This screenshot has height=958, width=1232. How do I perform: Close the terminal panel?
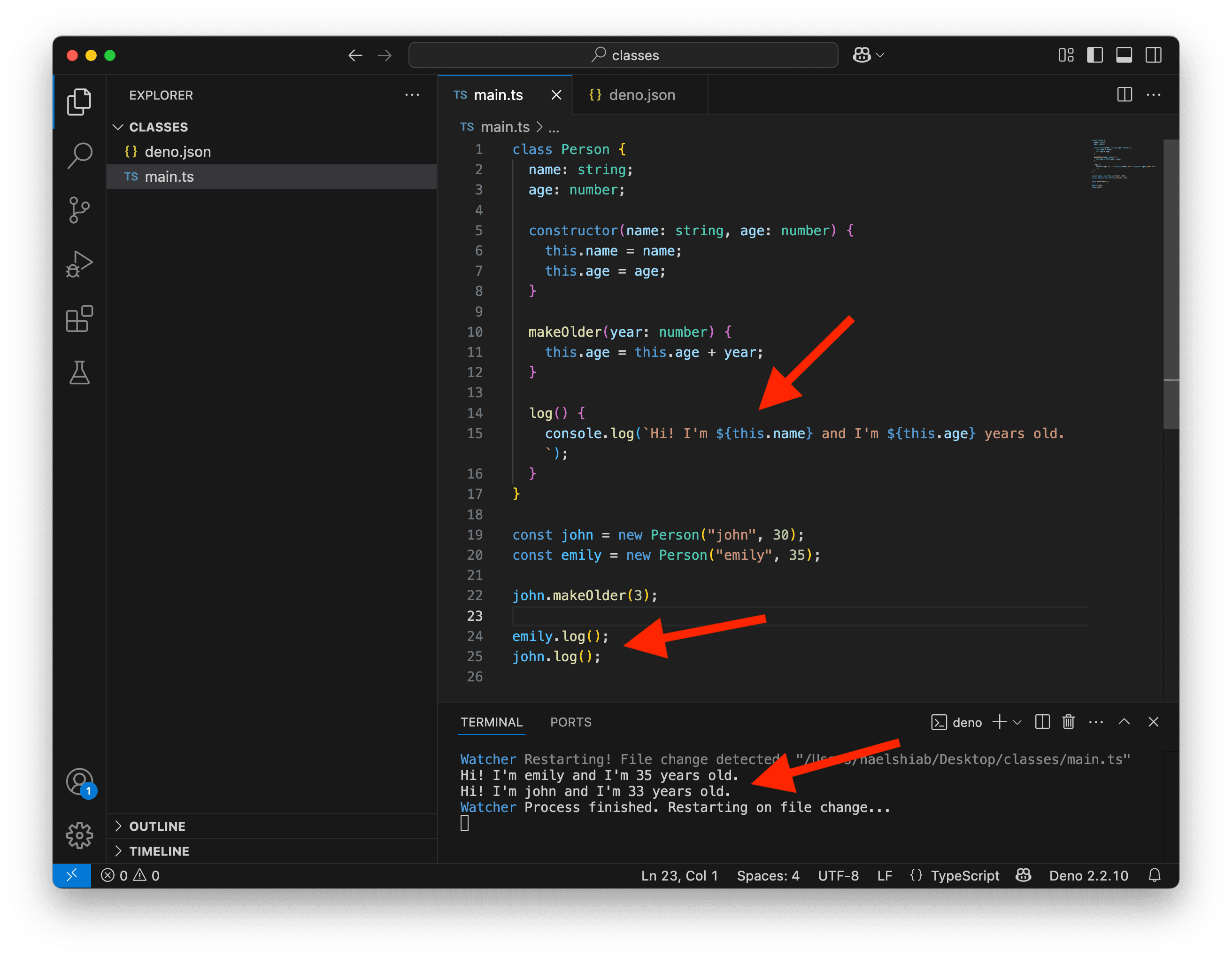[x=1154, y=722]
